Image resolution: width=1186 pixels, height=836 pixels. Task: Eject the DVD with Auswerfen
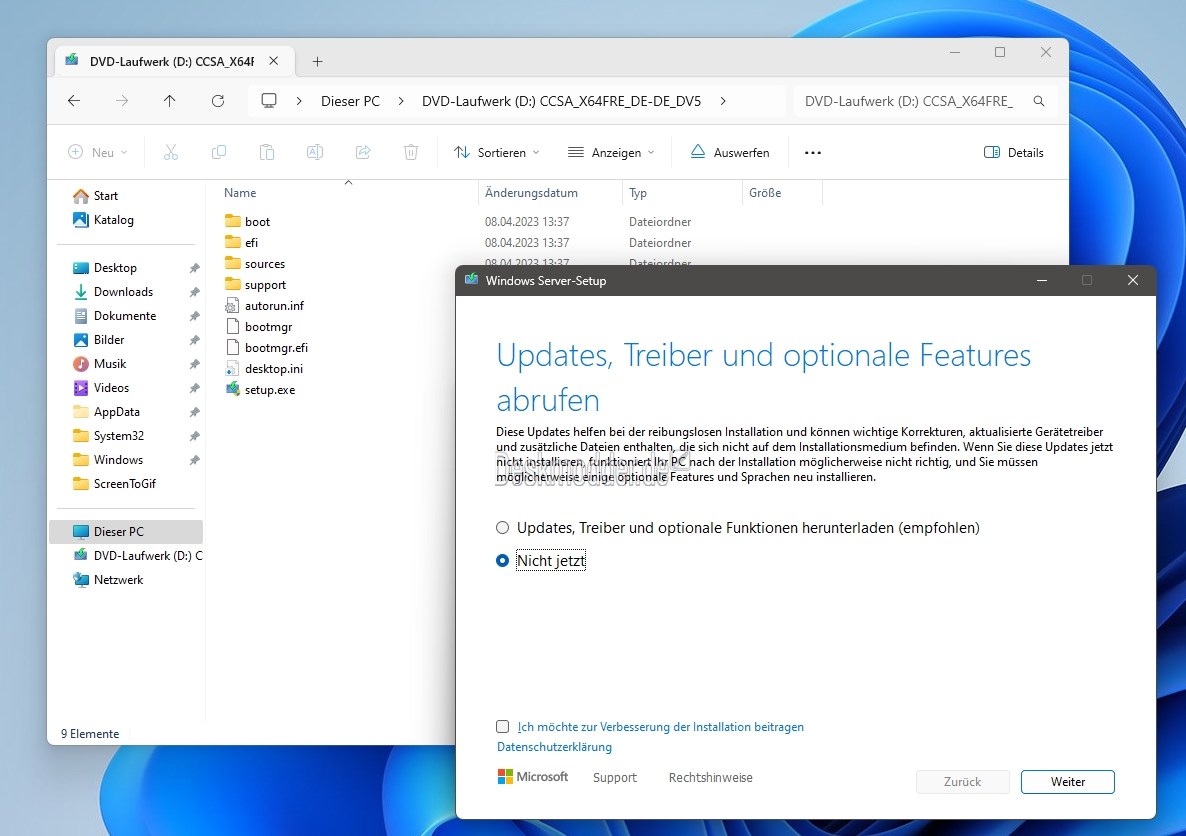coord(730,152)
